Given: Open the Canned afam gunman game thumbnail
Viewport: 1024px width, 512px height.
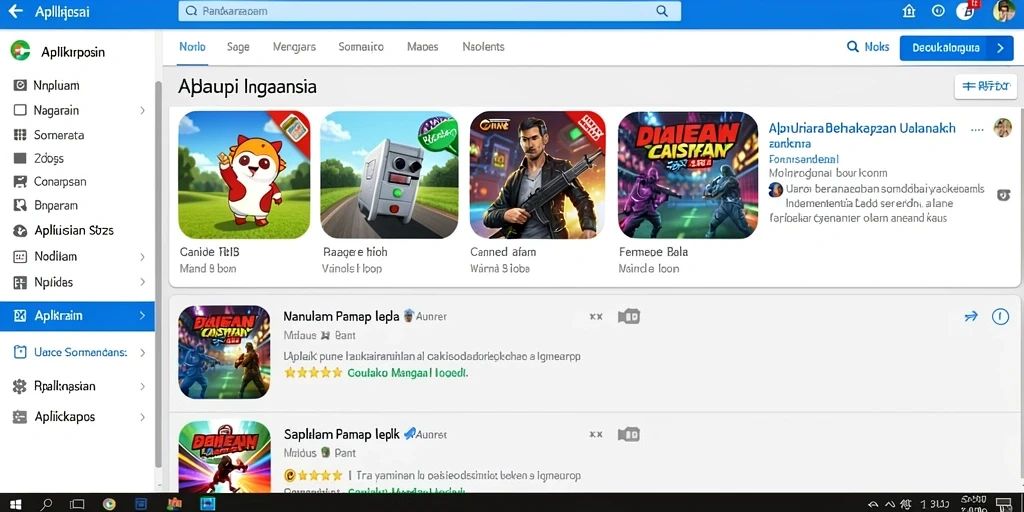Looking at the screenshot, I should tap(537, 174).
